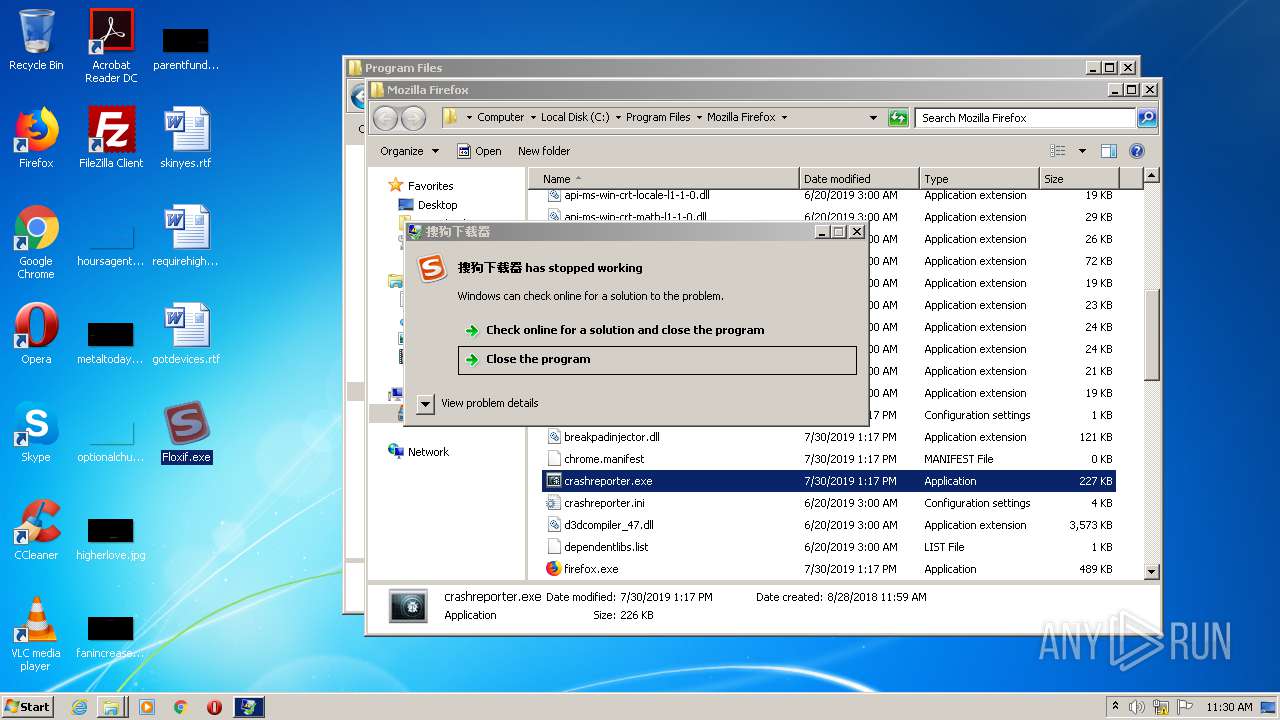Click New folder in toolbar
This screenshot has height=720, width=1280.
(544, 151)
